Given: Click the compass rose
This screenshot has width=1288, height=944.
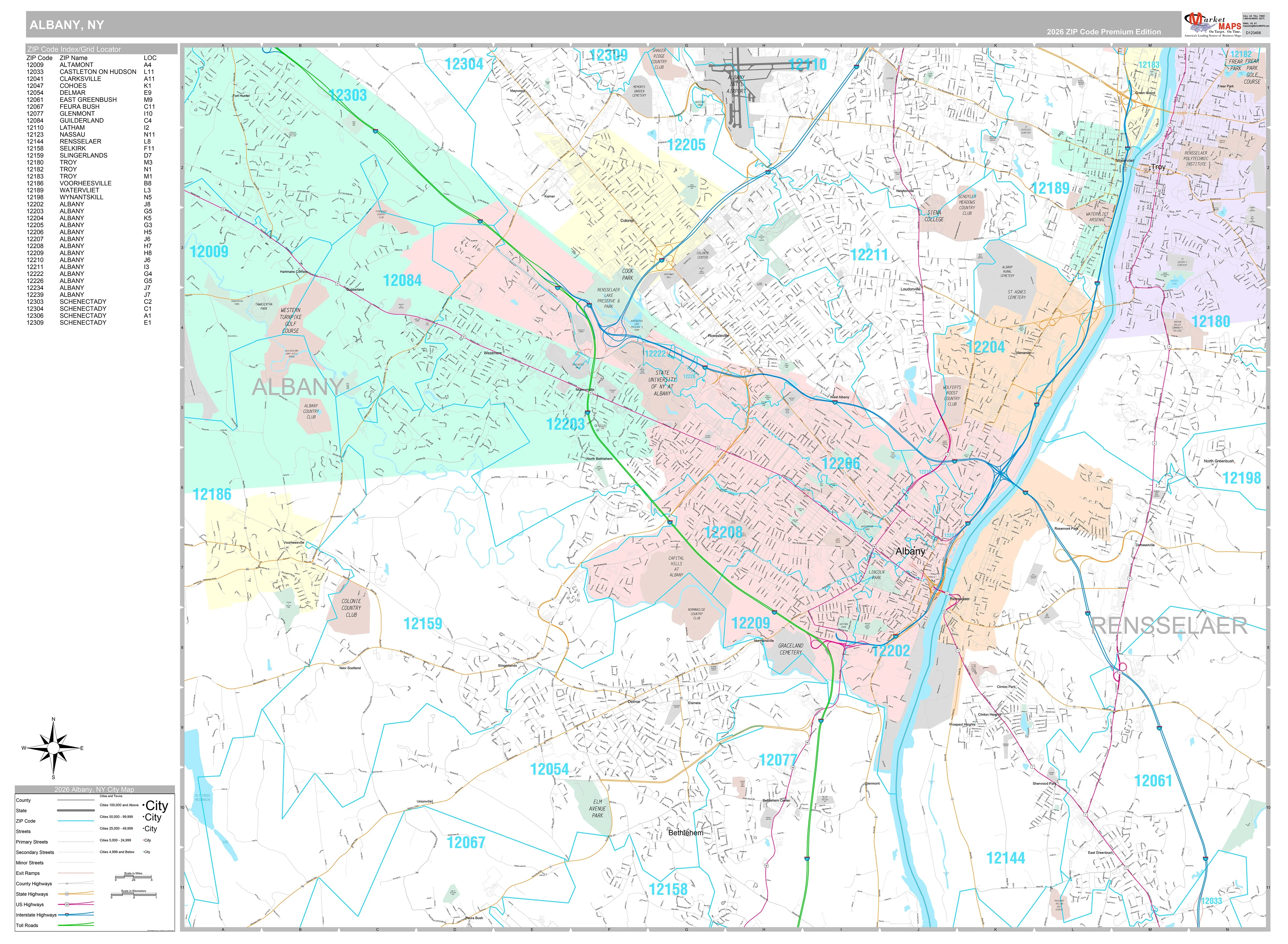Looking at the screenshot, I should [53, 748].
